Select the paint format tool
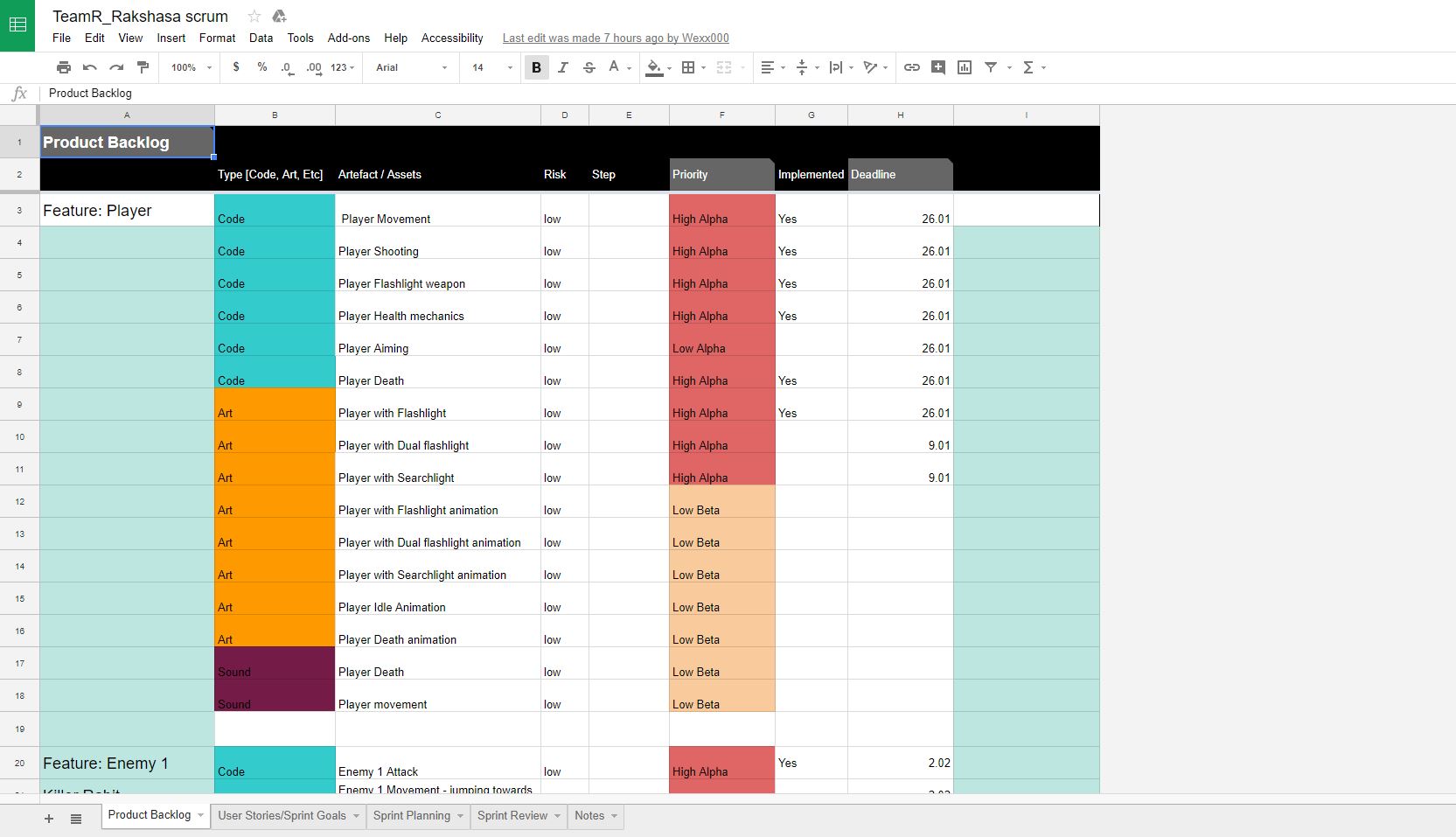Image resolution: width=1456 pixels, height=837 pixels. pos(143,67)
